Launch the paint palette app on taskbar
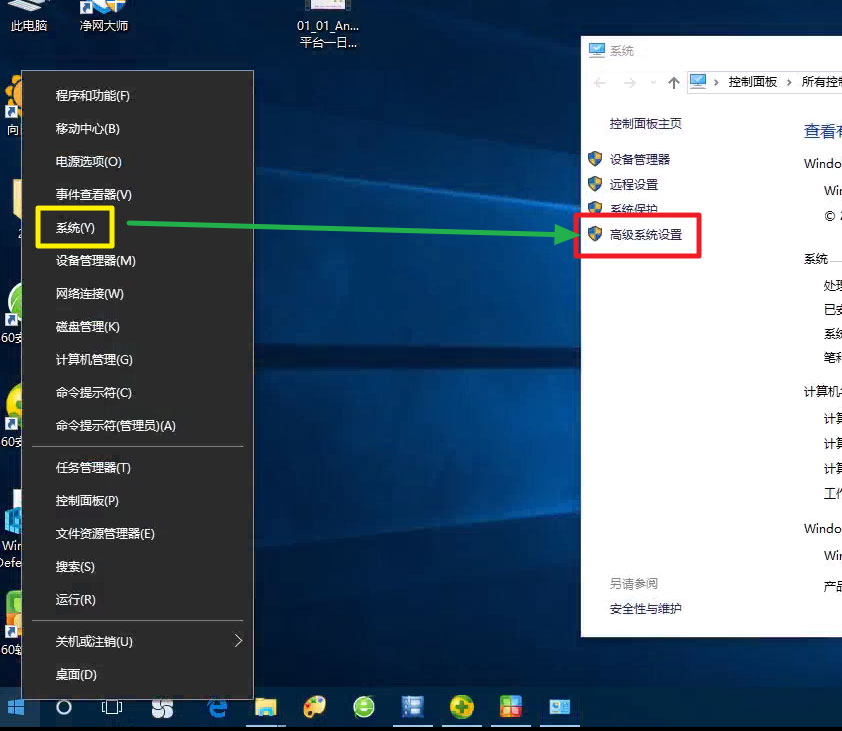This screenshot has height=731, width=842. coord(315,707)
